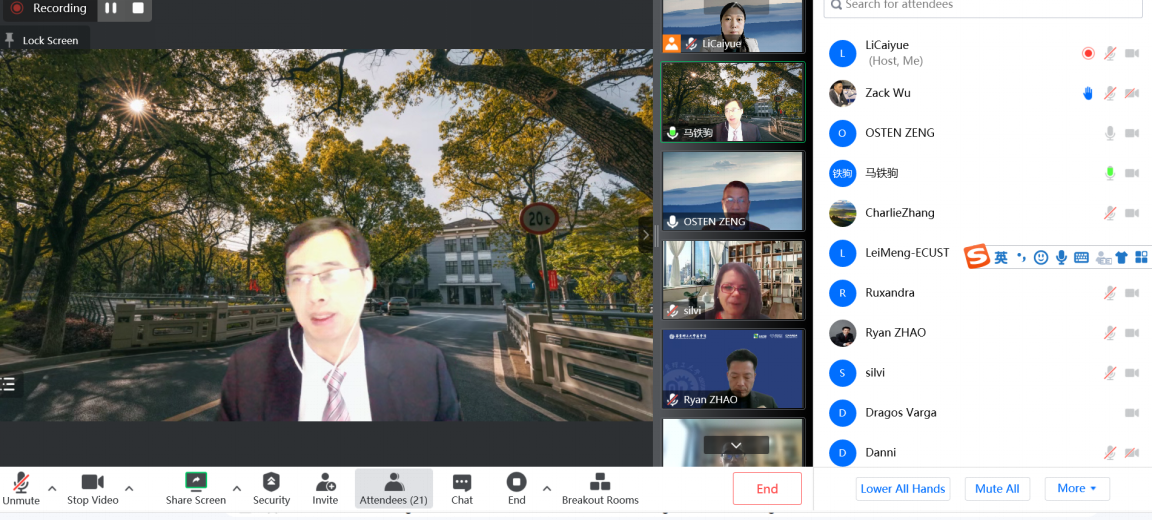Open Breakout Rooms
Screen dimensions: 1152x520
coord(600,483)
